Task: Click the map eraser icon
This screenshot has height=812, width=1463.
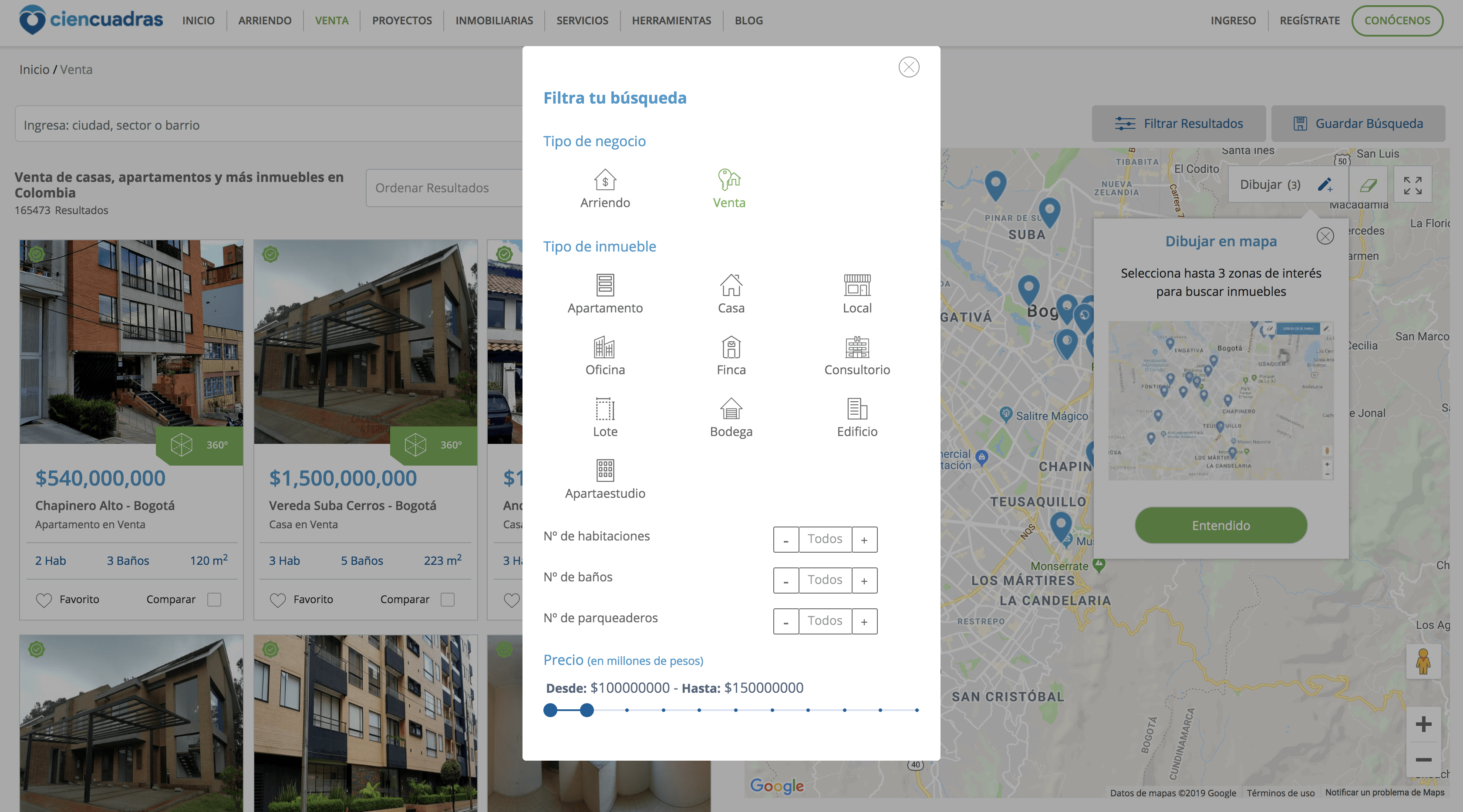Action: coord(1368,185)
